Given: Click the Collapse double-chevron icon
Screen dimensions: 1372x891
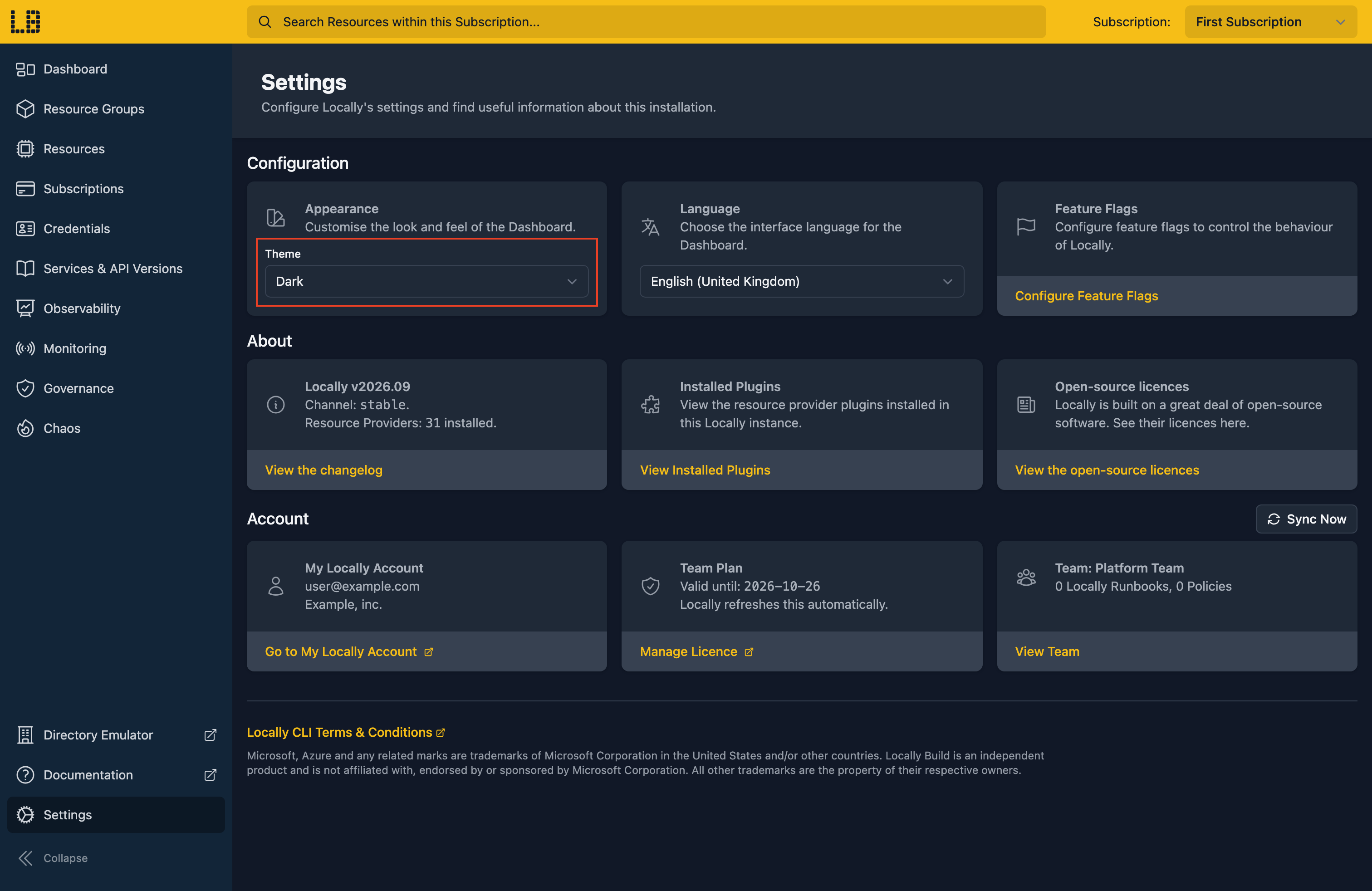Looking at the screenshot, I should pyautogui.click(x=25, y=858).
